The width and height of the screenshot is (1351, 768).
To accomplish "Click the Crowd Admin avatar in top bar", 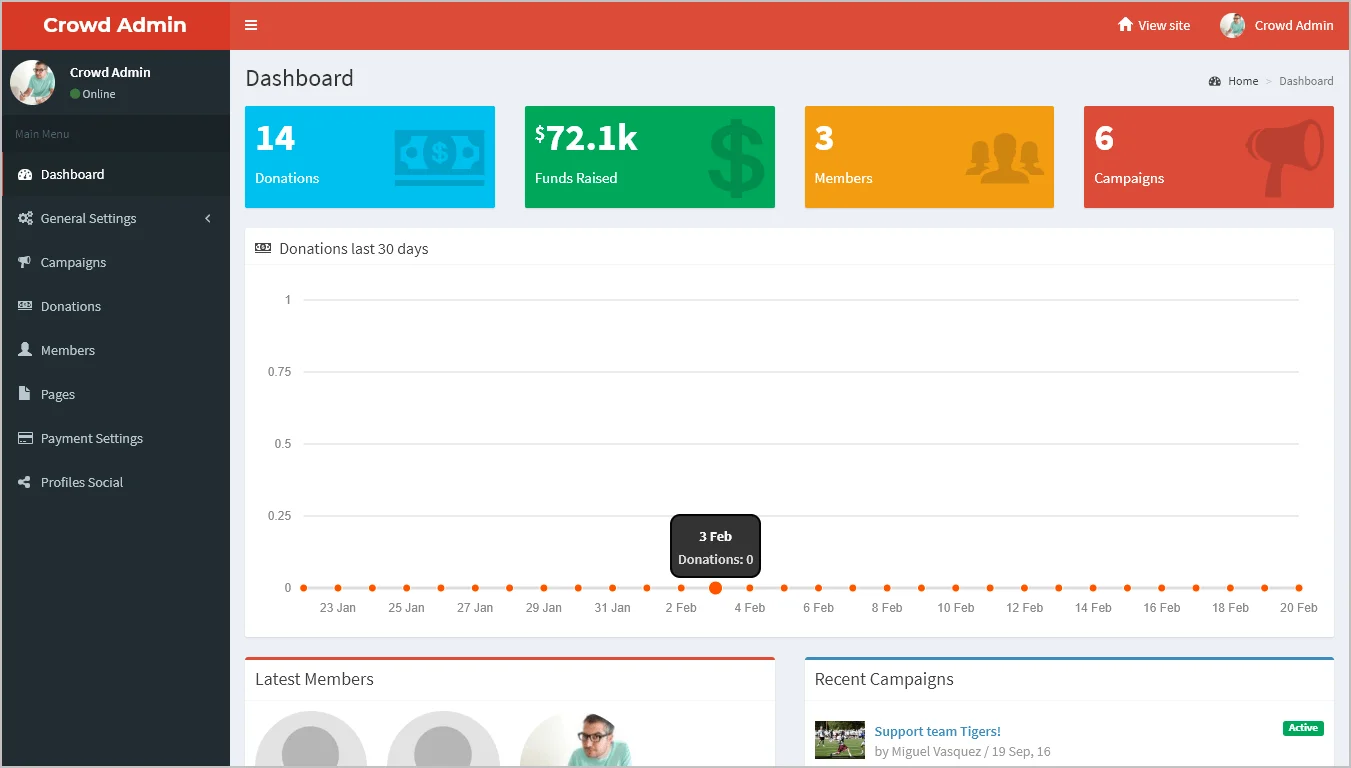I will (x=1232, y=25).
